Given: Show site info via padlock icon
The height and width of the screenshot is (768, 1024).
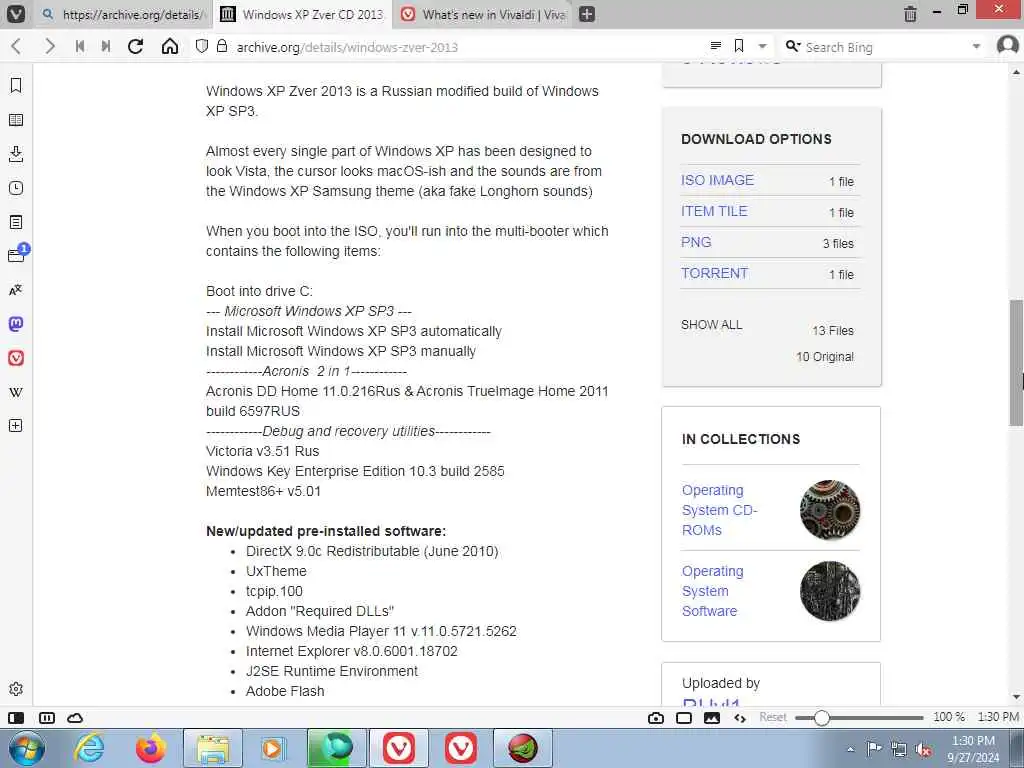Looking at the screenshot, I should coord(222,46).
